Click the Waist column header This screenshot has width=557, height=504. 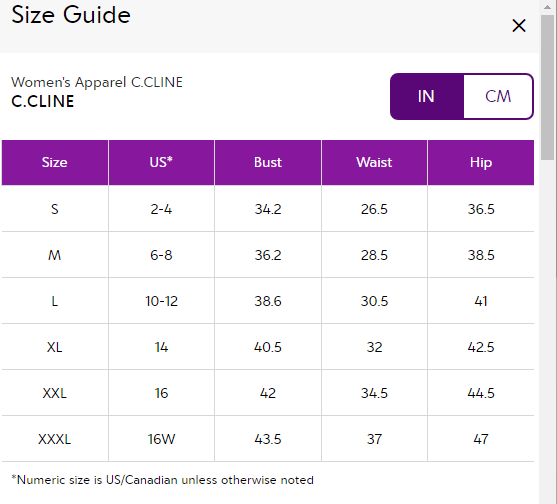(374, 162)
